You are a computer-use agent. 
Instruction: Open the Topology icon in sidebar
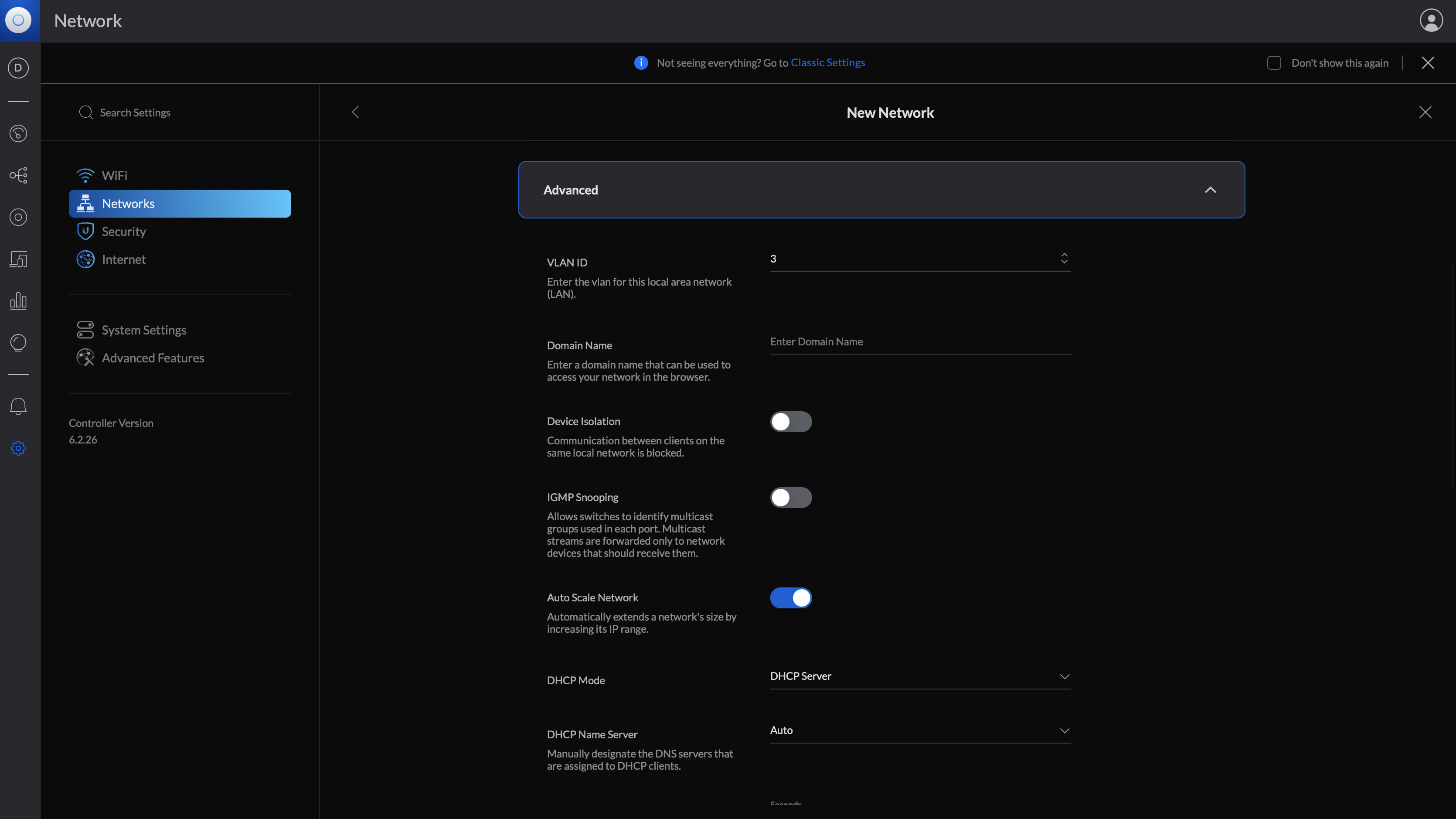[x=18, y=175]
